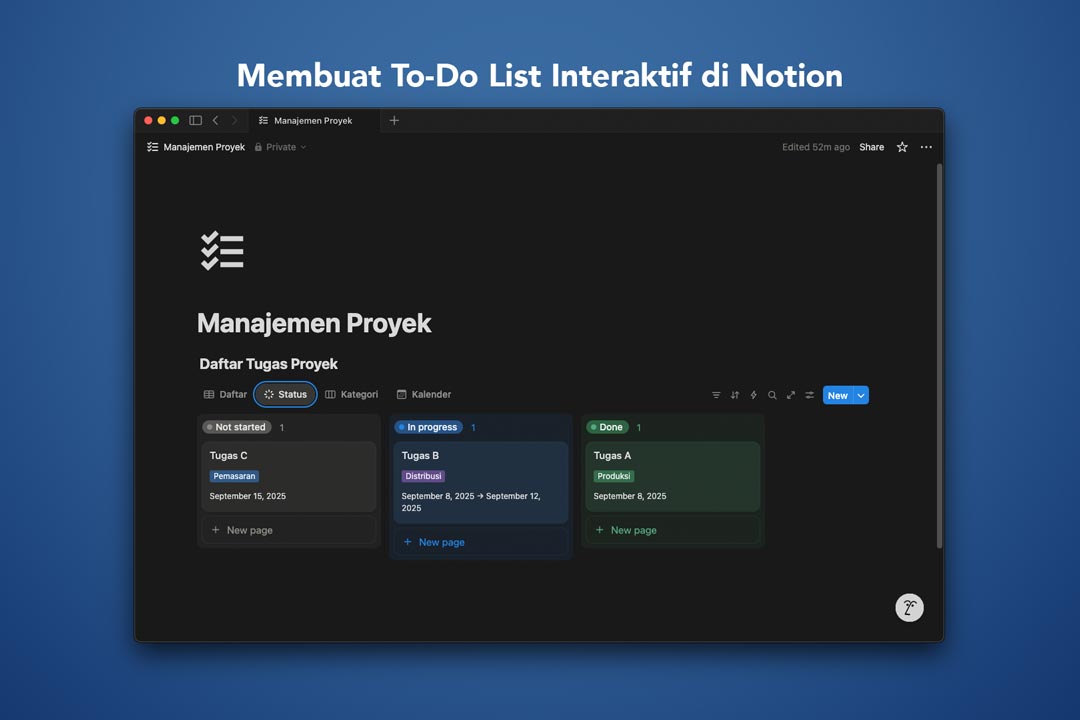The image size is (1080, 720).
Task: Open database full page expand icon
Action: pyautogui.click(x=791, y=395)
